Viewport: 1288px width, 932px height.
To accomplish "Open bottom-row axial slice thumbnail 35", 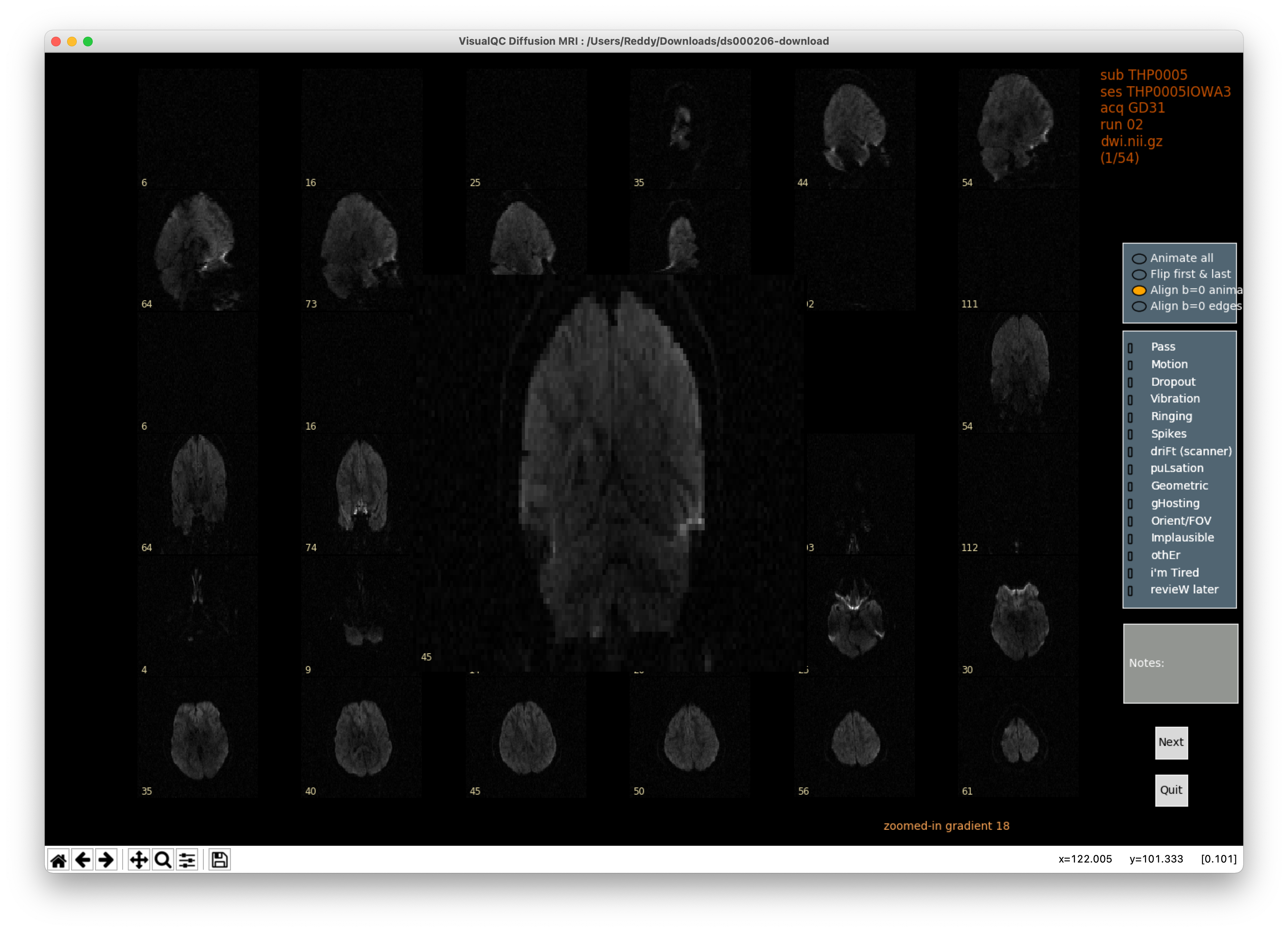I will [x=198, y=737].
